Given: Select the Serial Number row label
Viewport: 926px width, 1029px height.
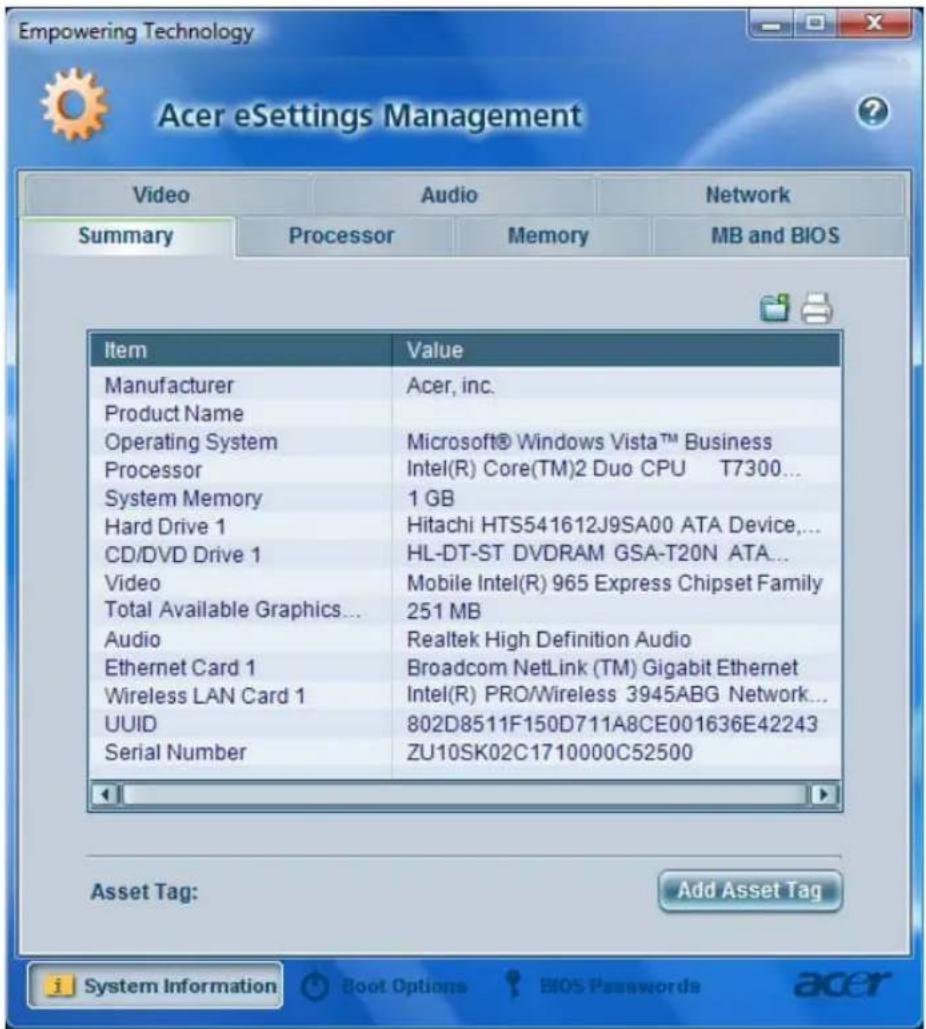Looking at the screenshot, I should coord(175,752).
